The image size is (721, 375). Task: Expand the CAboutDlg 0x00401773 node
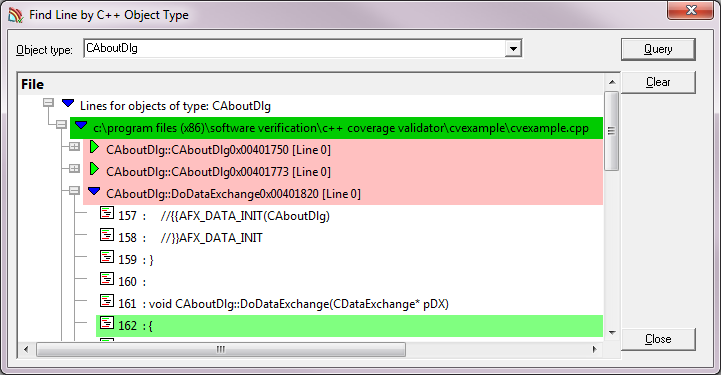[x=74, y=169]
